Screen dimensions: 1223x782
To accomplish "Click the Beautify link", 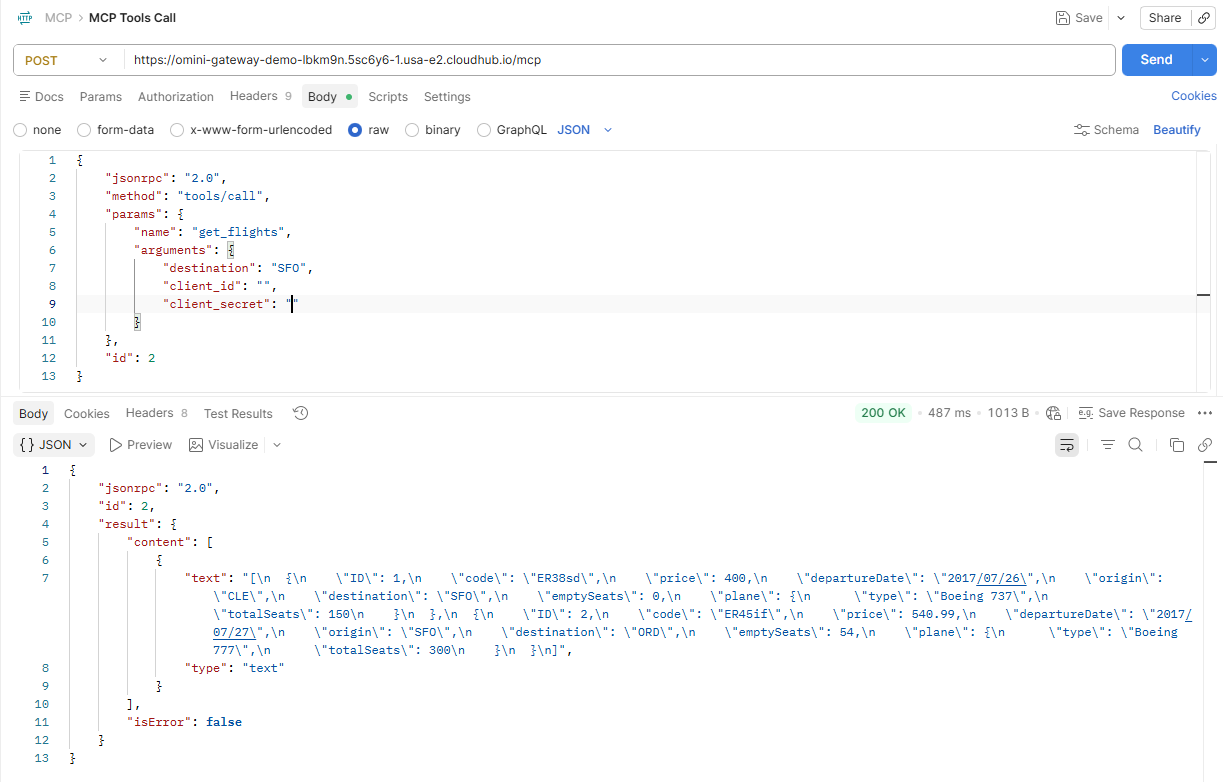I will click(1177, 130).
